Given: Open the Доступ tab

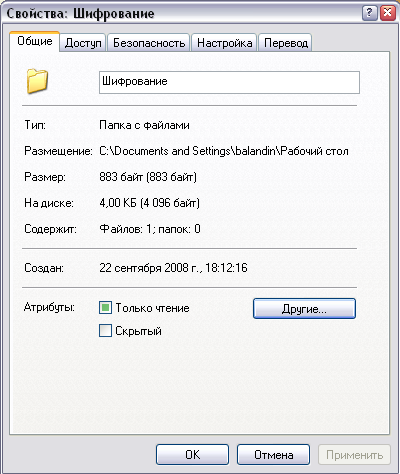Looking at the screenshot, I should pos(83,43).
